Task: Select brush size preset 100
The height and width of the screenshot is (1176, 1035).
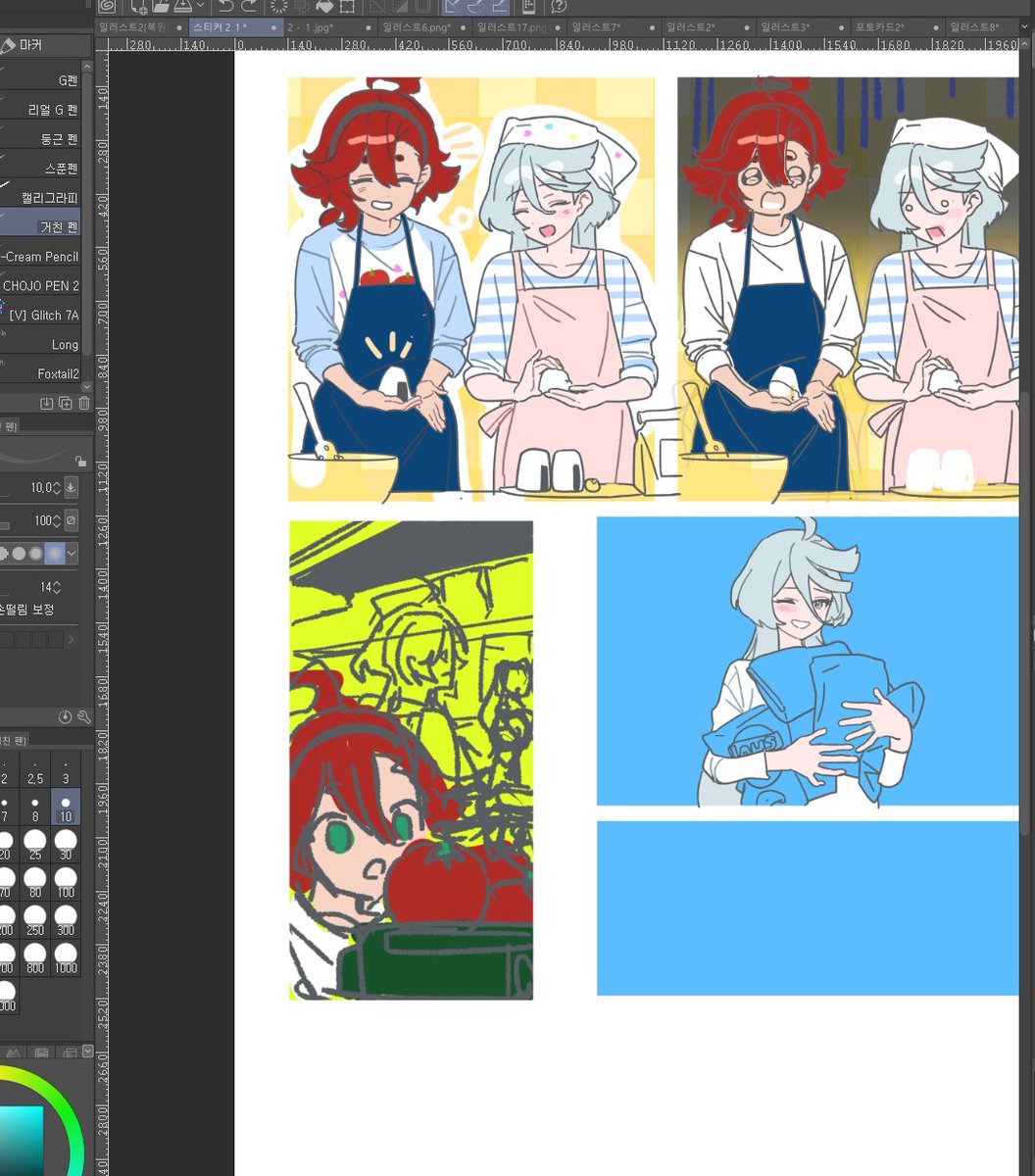Action: coord(66,883)
